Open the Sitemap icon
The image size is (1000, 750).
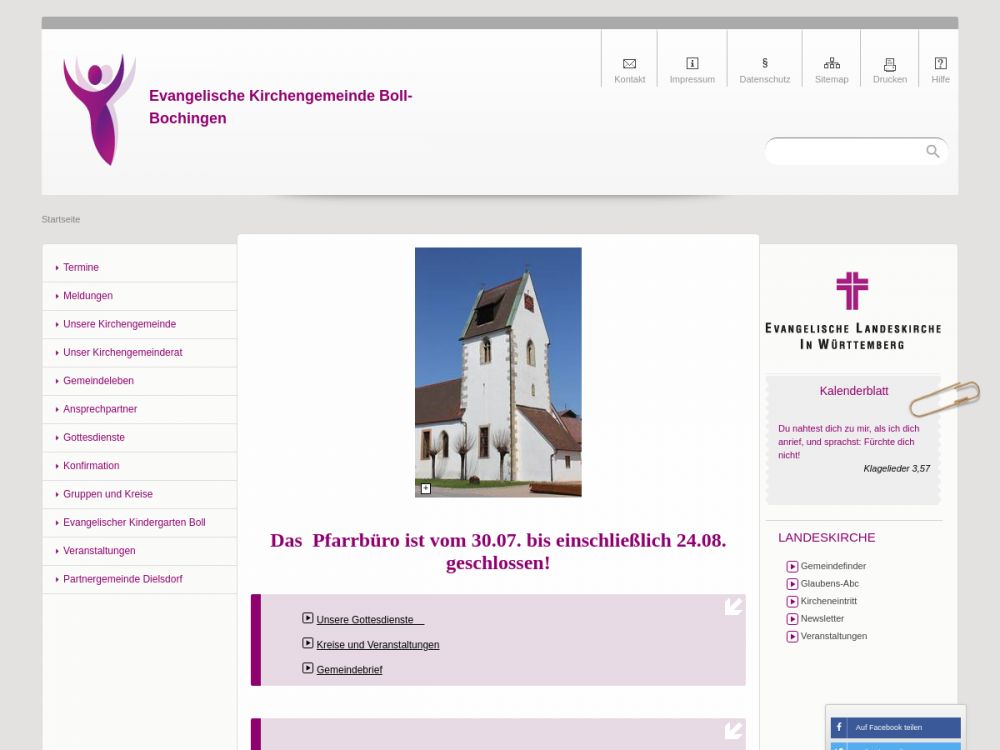831,64
